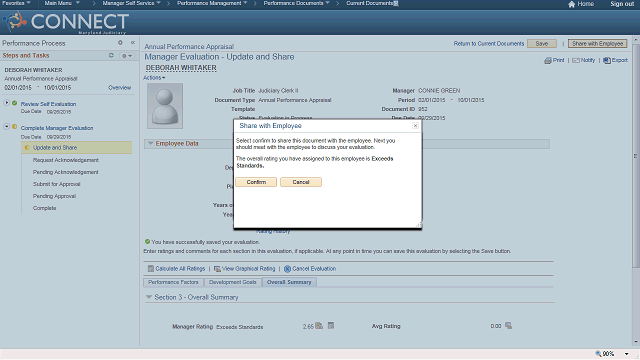Collapse Section 3 - Overall Summary
640x360 pixels.
pos(149,297)
